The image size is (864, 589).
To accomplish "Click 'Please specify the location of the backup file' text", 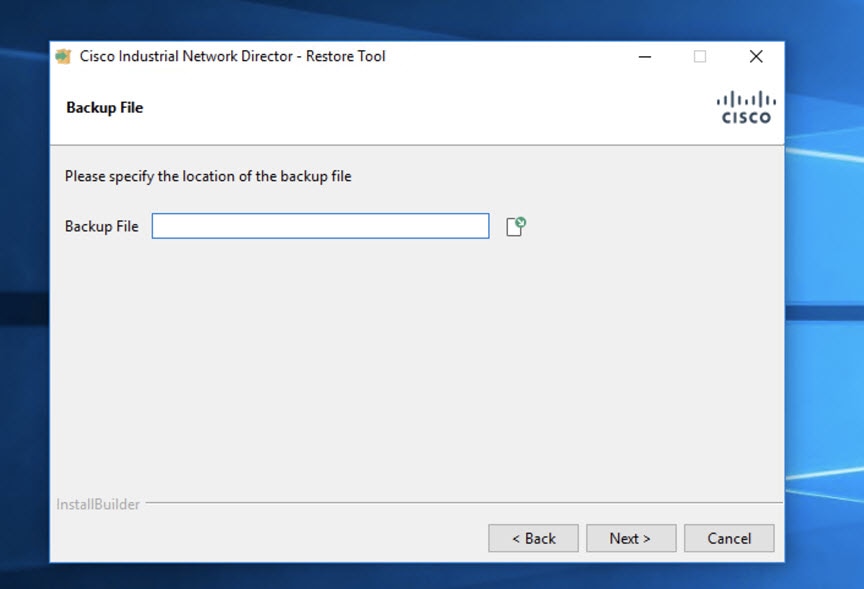I will tap(208, 176).
